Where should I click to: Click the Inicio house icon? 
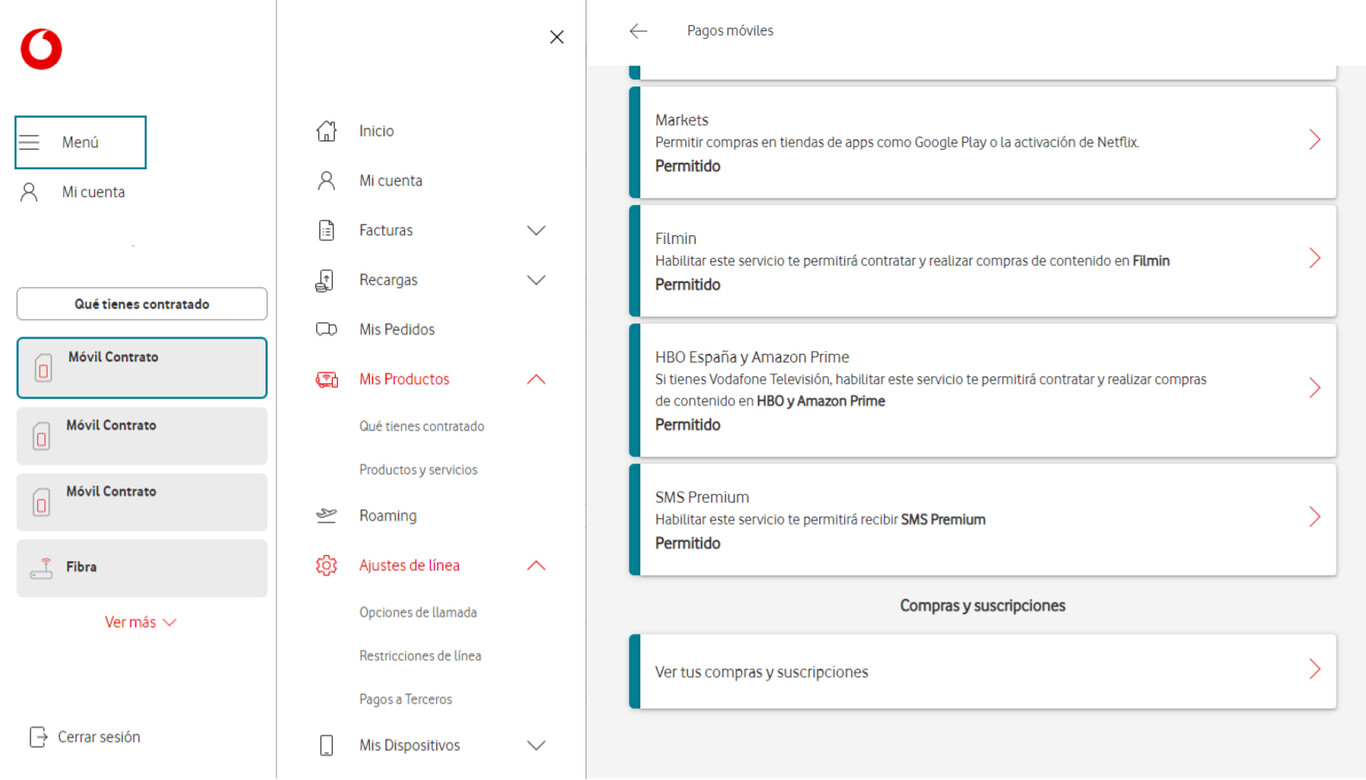[326, 131]
